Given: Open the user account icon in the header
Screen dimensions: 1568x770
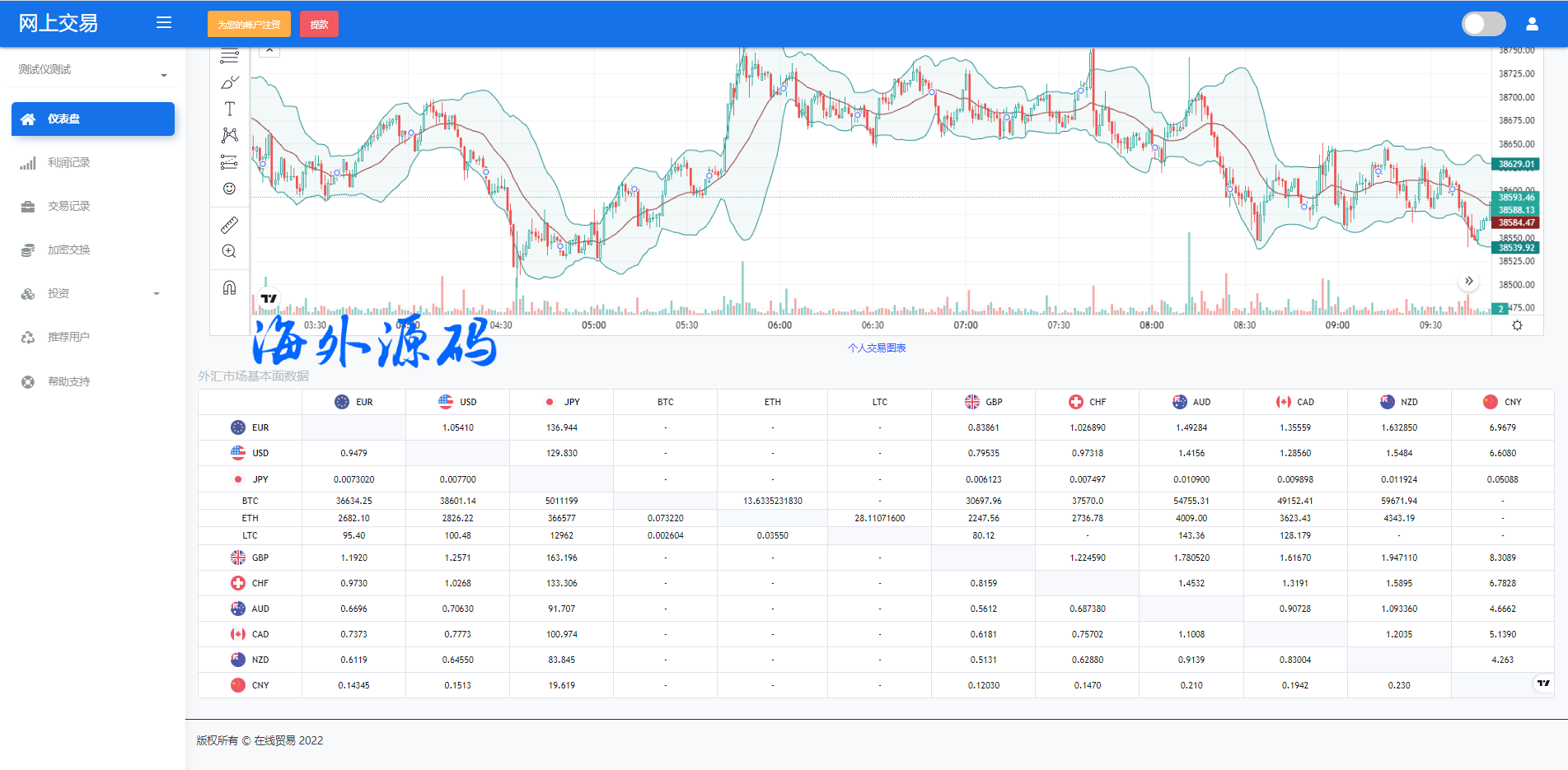Looking at the screenshot, I should pyautogui.click(x=1532, y=24).
